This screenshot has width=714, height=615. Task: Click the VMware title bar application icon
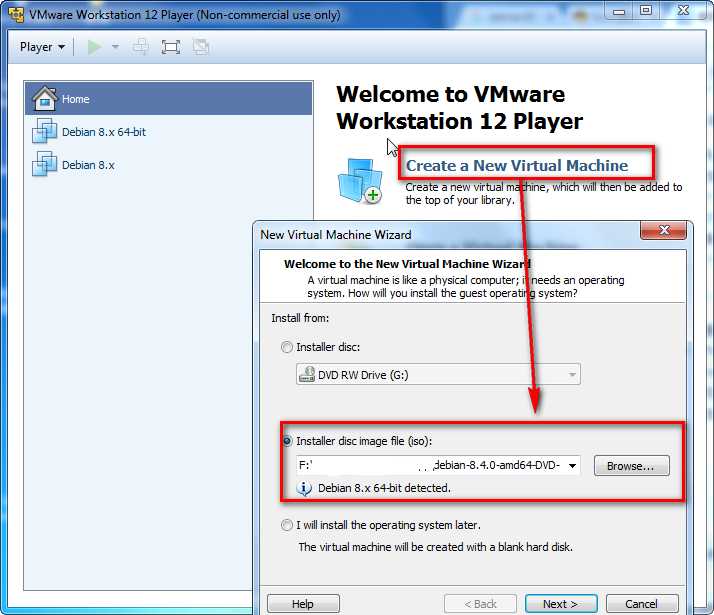tap(16, 15)
